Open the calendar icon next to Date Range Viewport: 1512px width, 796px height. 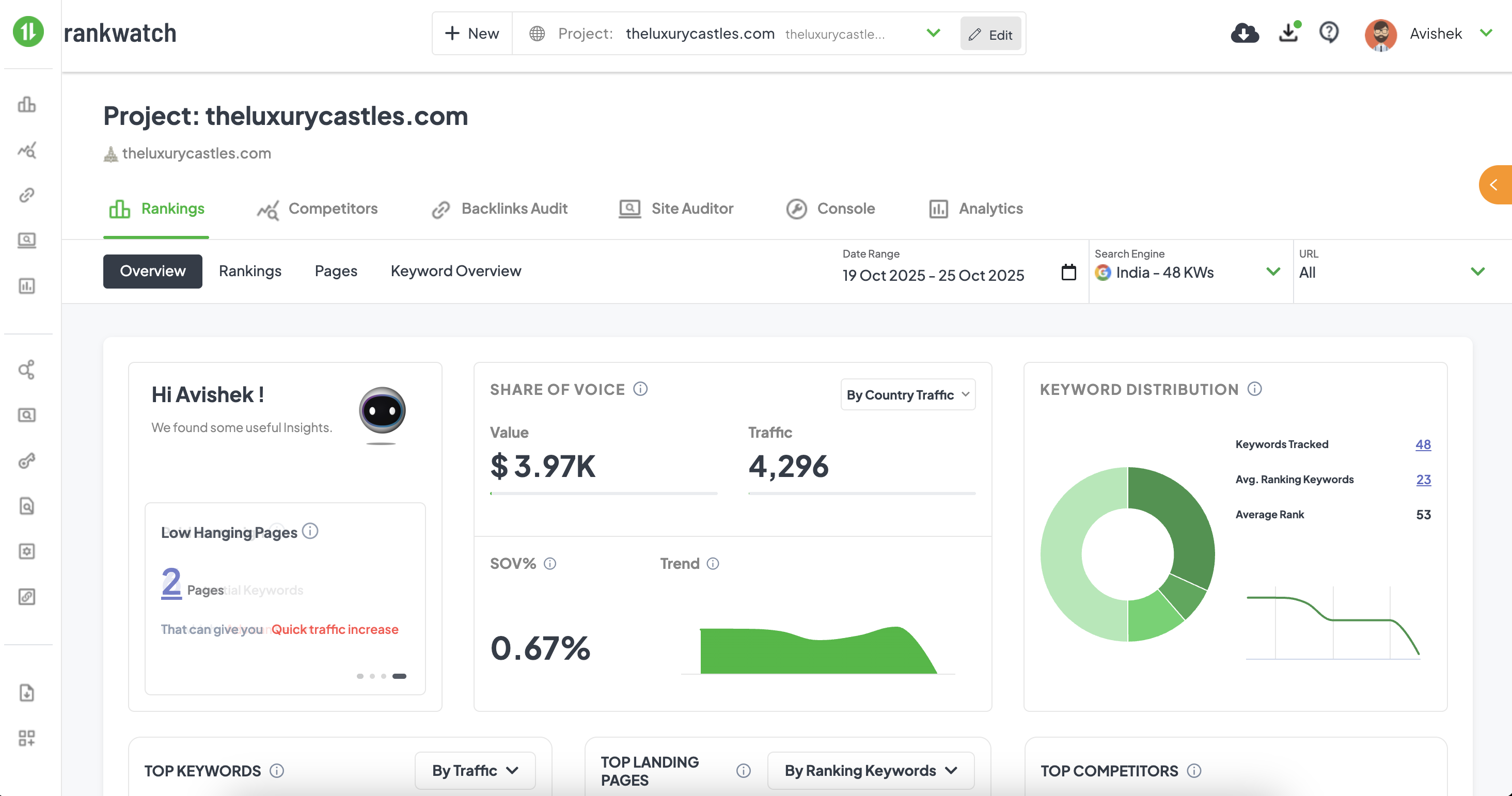coord(1068,273)
